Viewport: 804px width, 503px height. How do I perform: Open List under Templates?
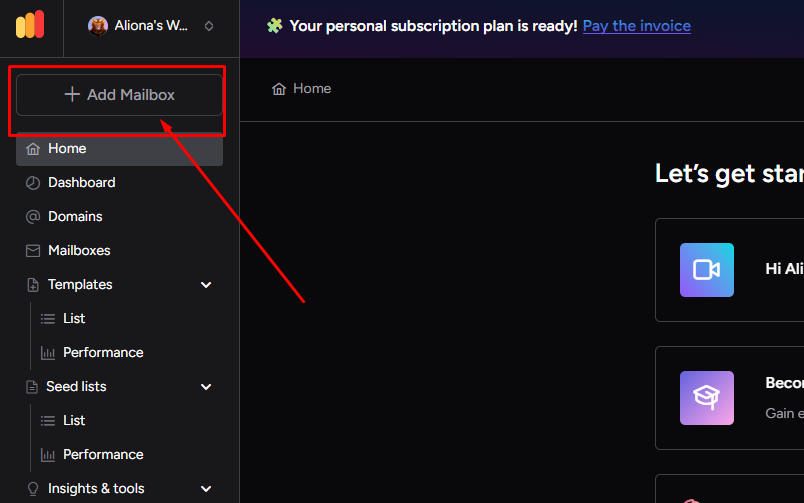point(74,319)
